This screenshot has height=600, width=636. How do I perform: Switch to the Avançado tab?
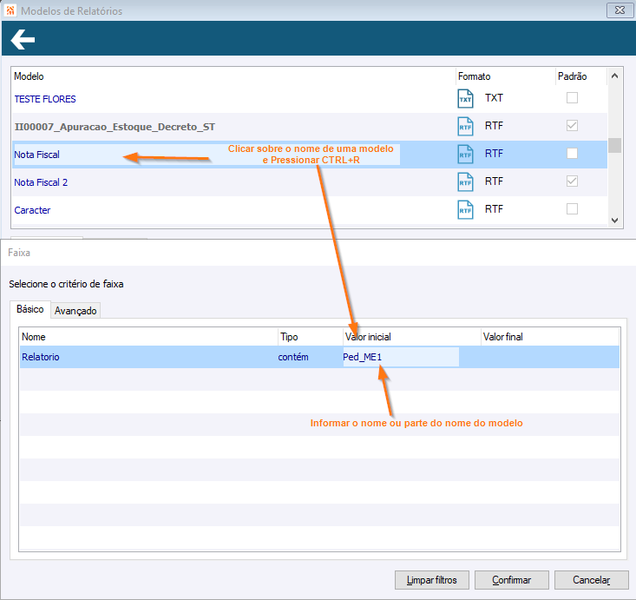75,311
